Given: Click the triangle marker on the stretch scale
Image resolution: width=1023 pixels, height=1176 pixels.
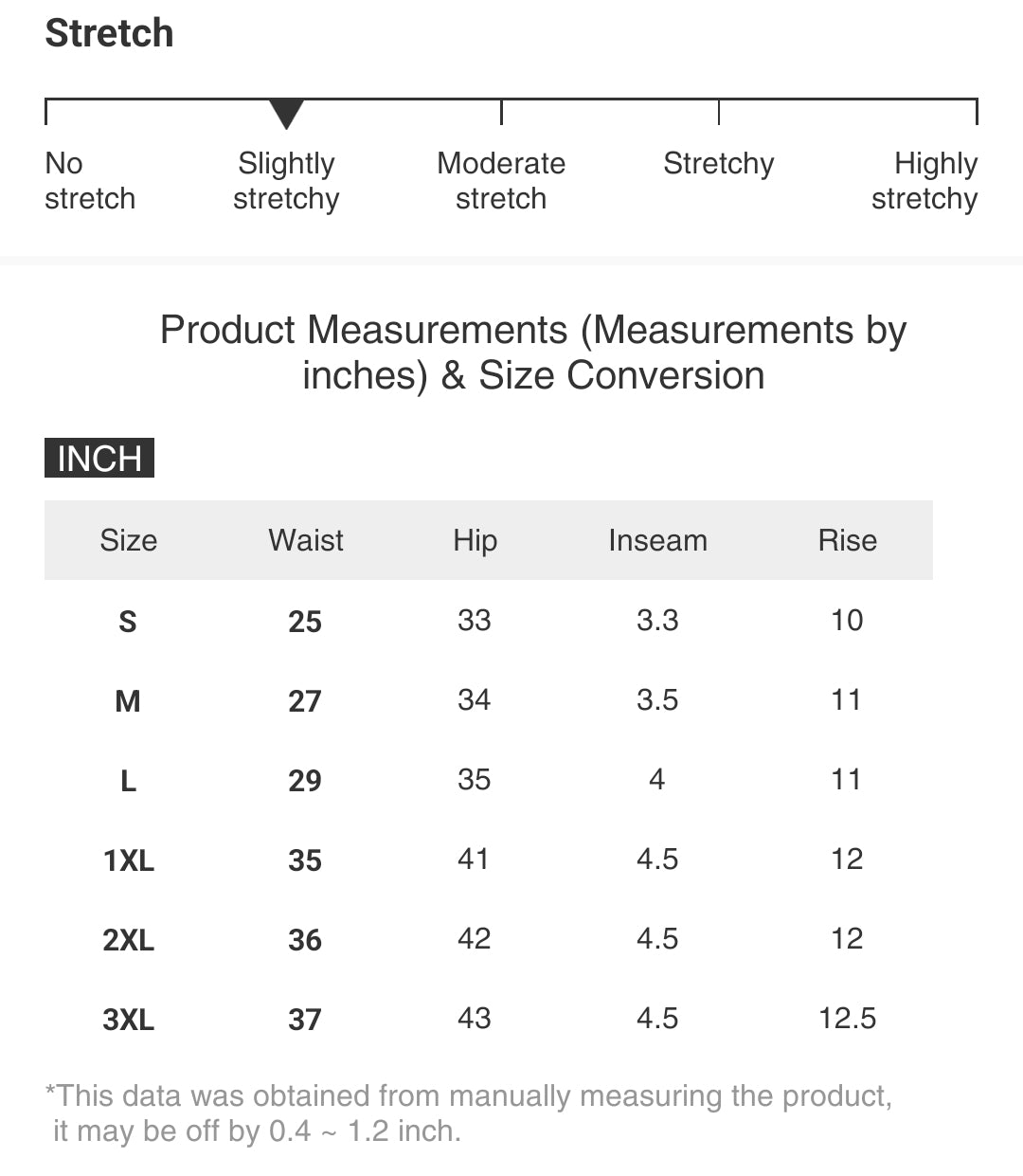Looking at the screenshot, I should (x=286, y=113).
